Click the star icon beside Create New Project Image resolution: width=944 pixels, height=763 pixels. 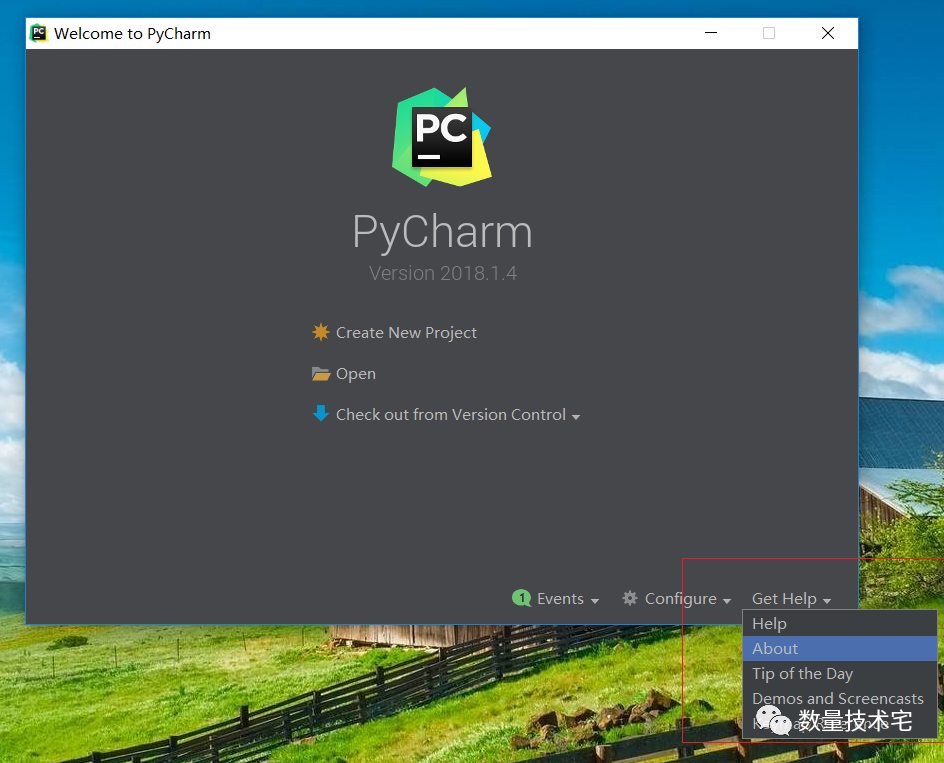(320, 332)
